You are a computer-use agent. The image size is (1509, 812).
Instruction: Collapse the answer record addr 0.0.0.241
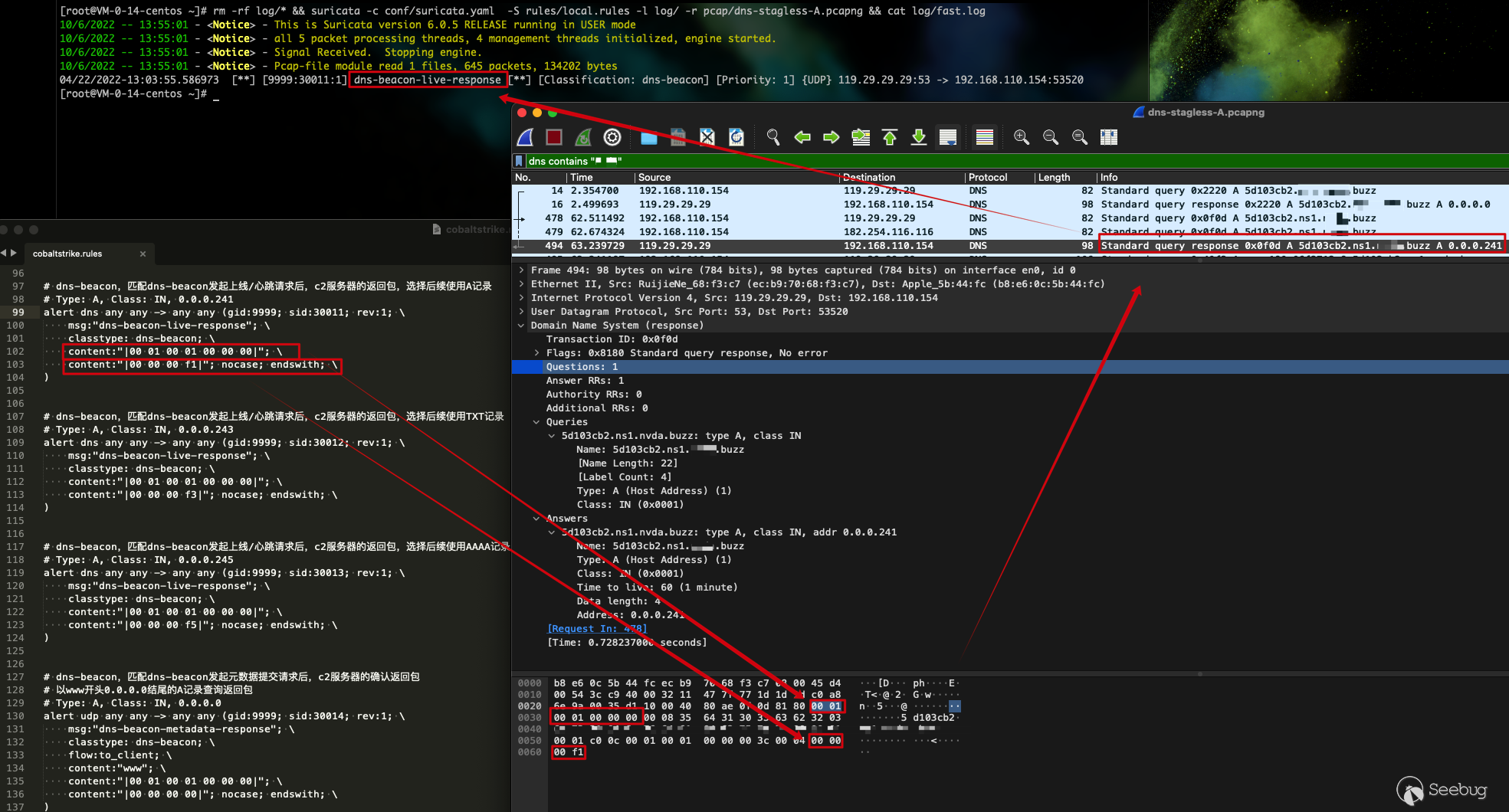click(x=552, y=532)
